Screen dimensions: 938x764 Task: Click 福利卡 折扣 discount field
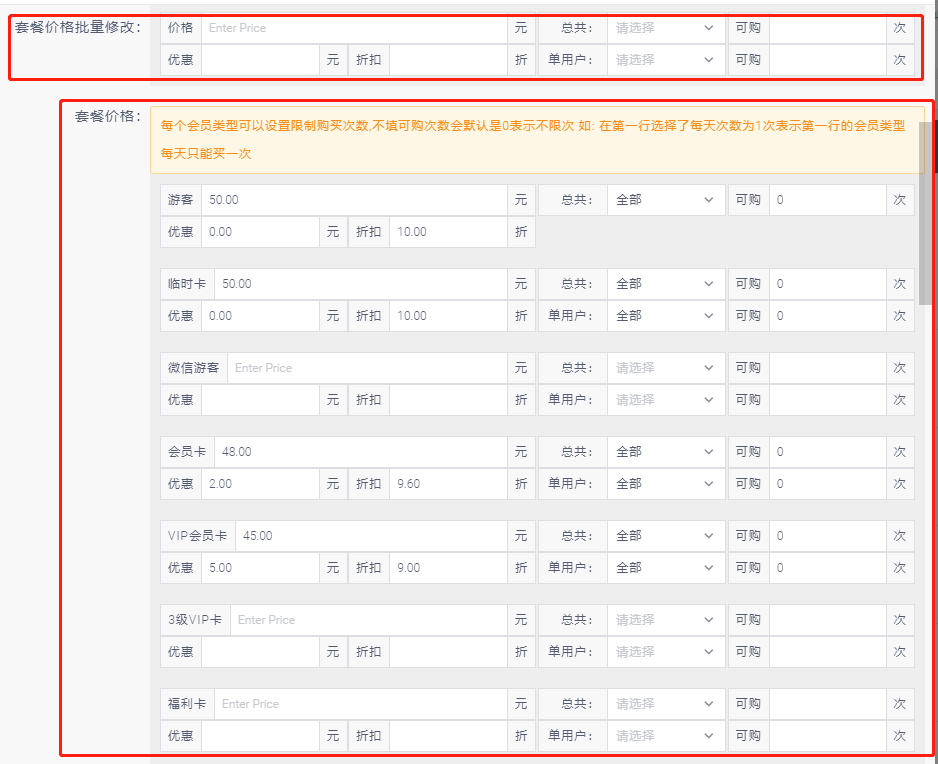448,736
